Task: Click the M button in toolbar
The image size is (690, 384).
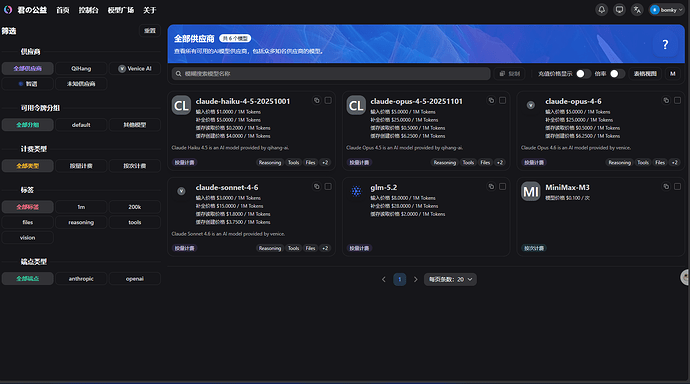Action: coord(672,74)
